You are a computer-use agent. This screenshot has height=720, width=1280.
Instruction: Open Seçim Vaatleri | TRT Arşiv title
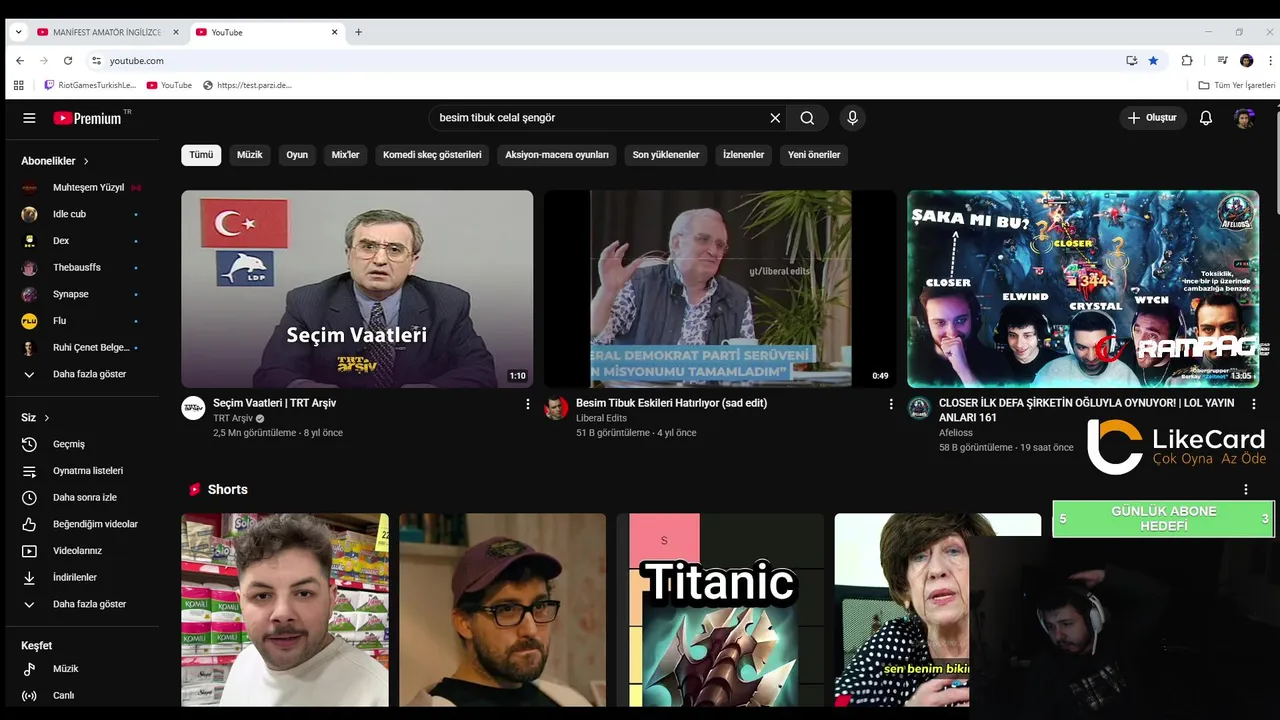coord(274,403)
